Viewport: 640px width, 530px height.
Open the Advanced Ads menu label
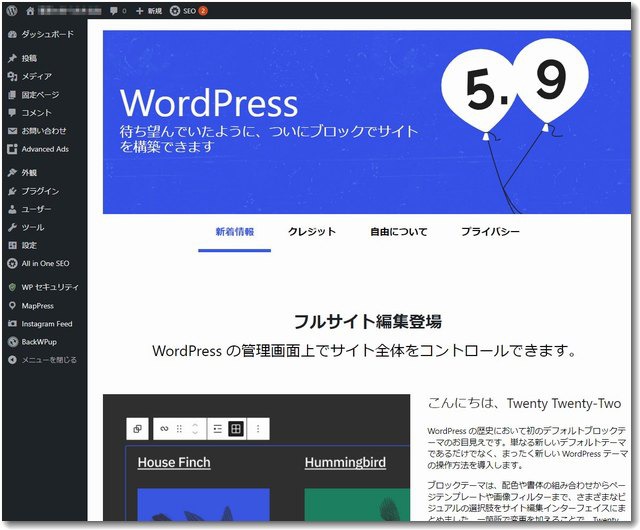tap(45, 149)
